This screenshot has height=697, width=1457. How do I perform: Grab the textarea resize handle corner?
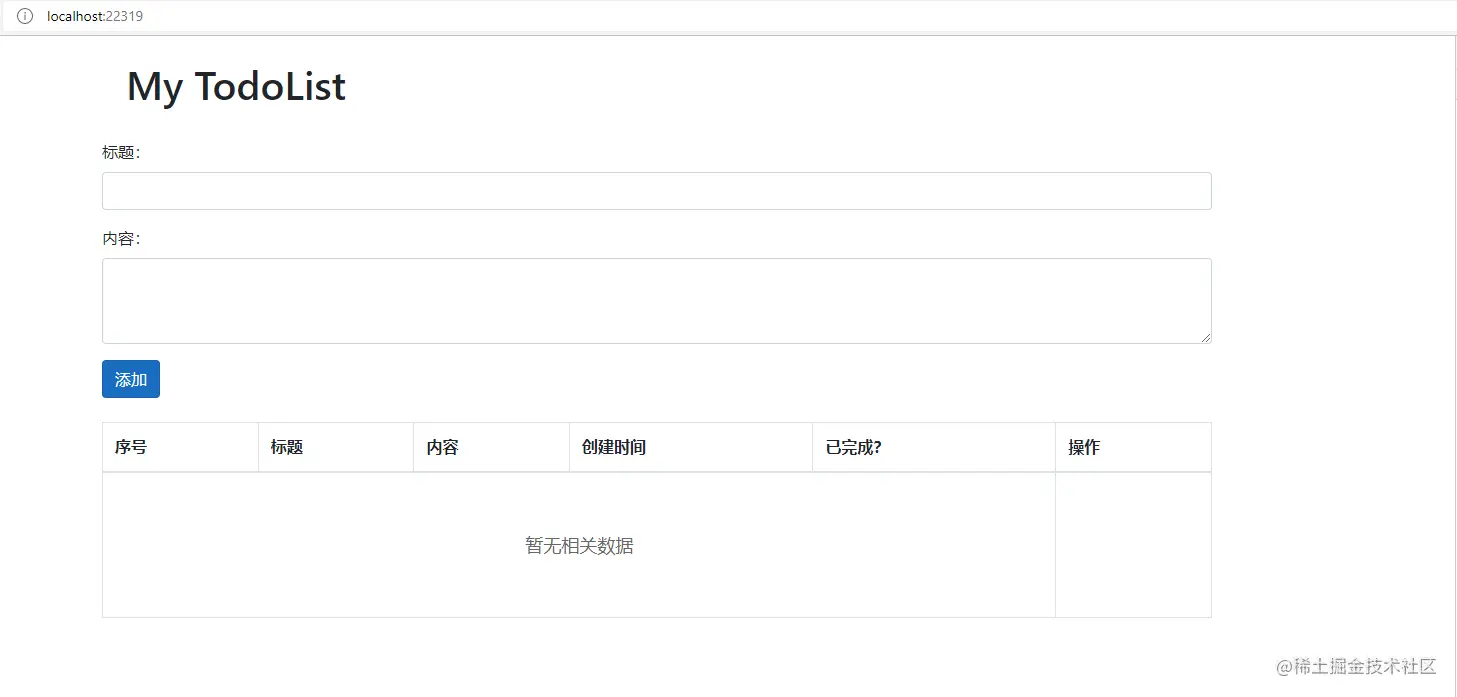pos(1205,338)
